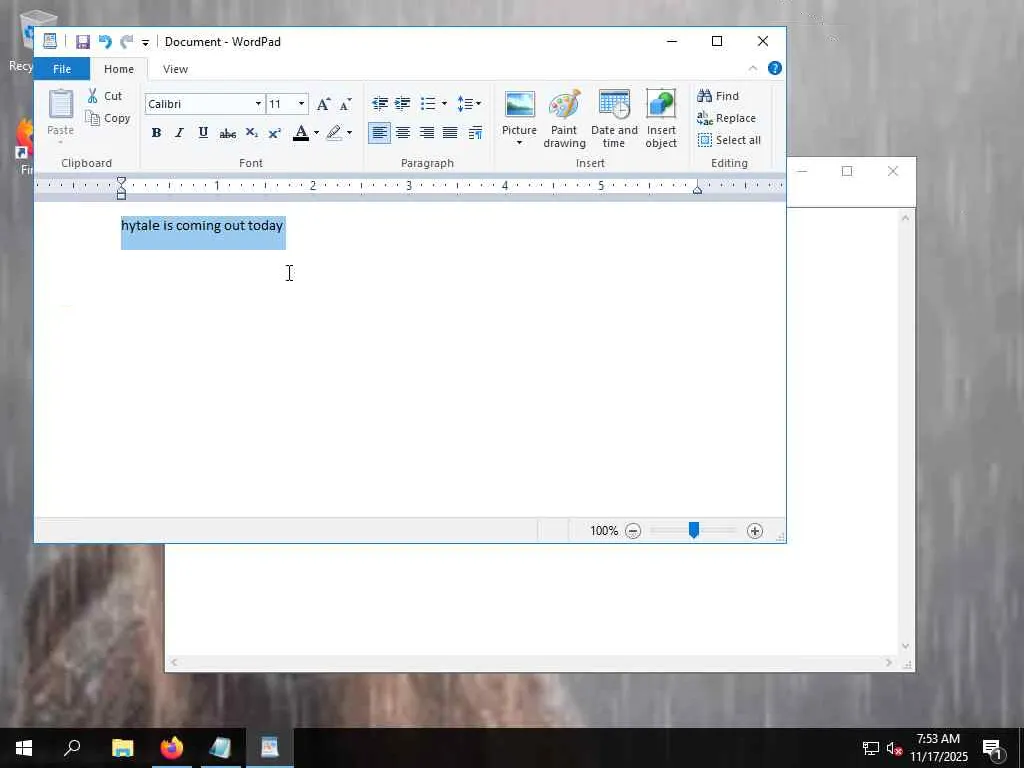
Task: Click Insert object
Action: click(661, 119)
